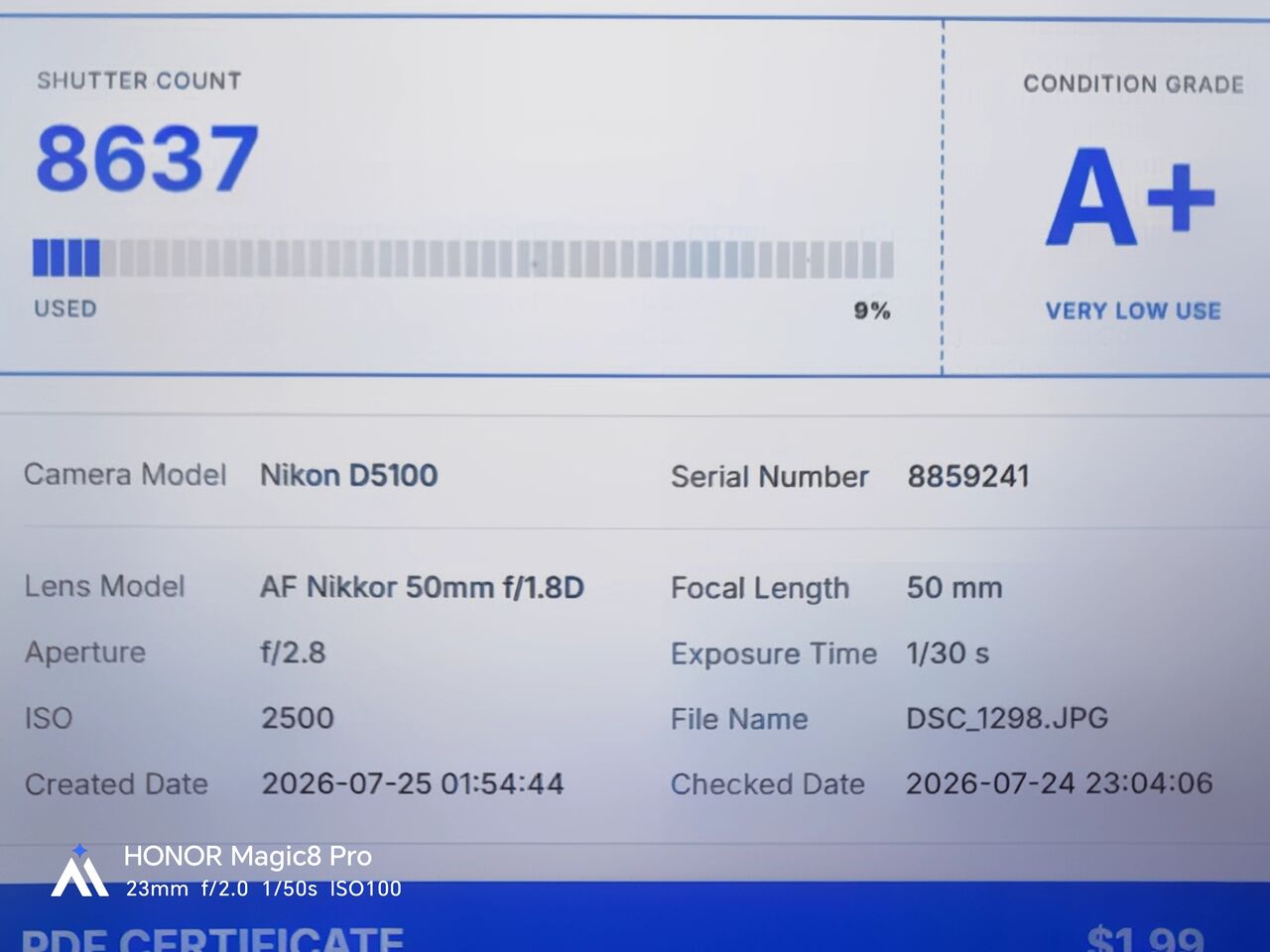The image size is (1270, 952).
Task: Click the Serial Number label
Action: 770,477
